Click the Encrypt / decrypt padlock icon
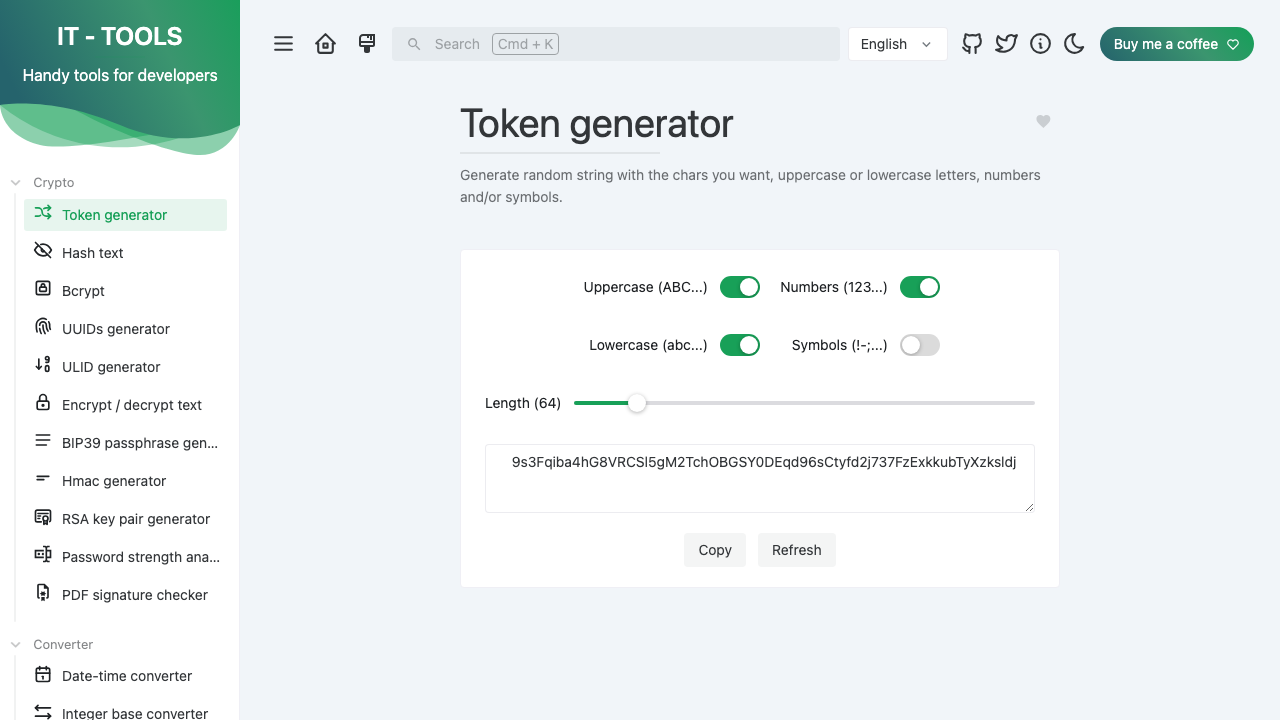Viewport: 1280px width, 720px height. pyautogui.click(x=43, y=403)
